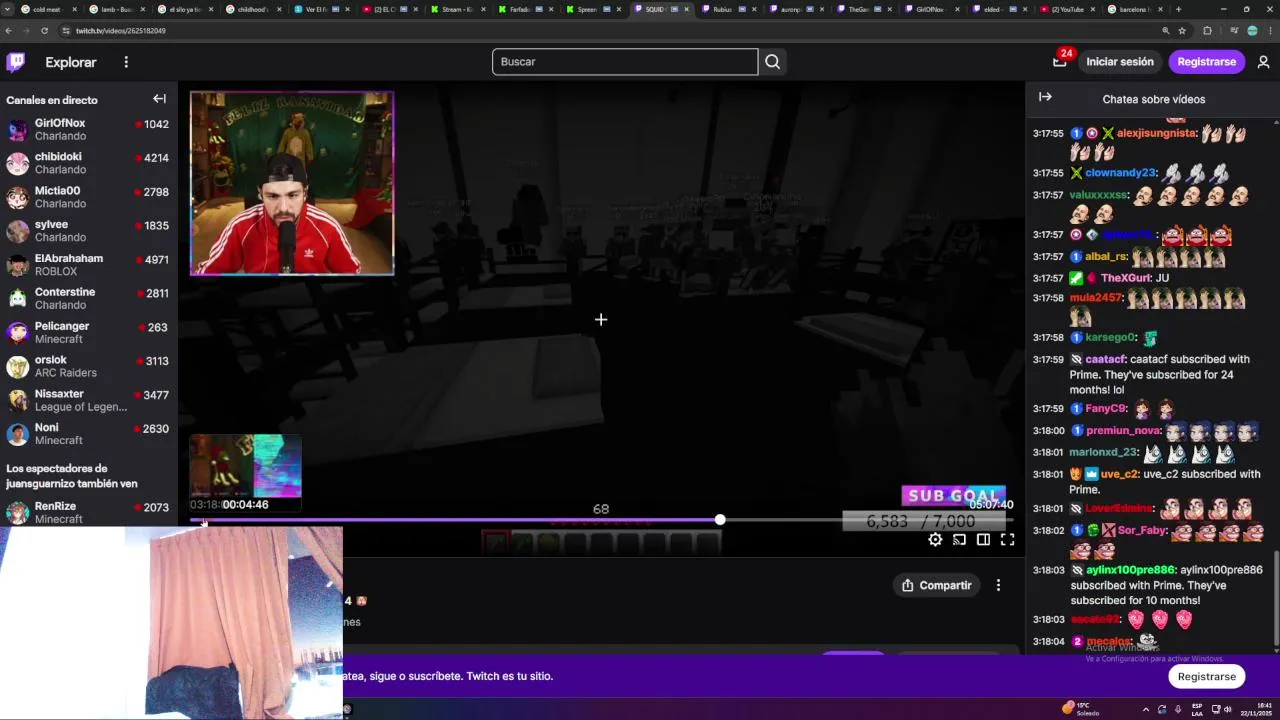The width and height of the screenshot is (1280, 720).
Task: Click the bottom banner Registrarse button
Action: pyautogui.click(x=1206, y=677)
